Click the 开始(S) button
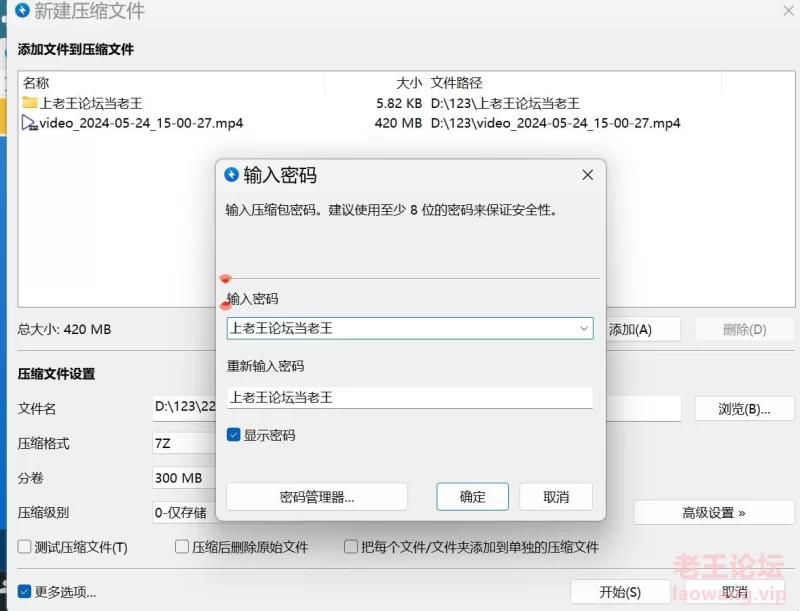Screen dimensions: 800x611 pyautogui.click(x=620, y=592)
